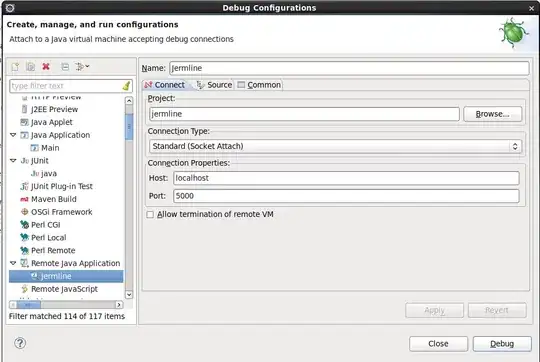Click the Debug button
Image resolution: width=540 pixels, height=362 pixels.
(x=502, y=344)
